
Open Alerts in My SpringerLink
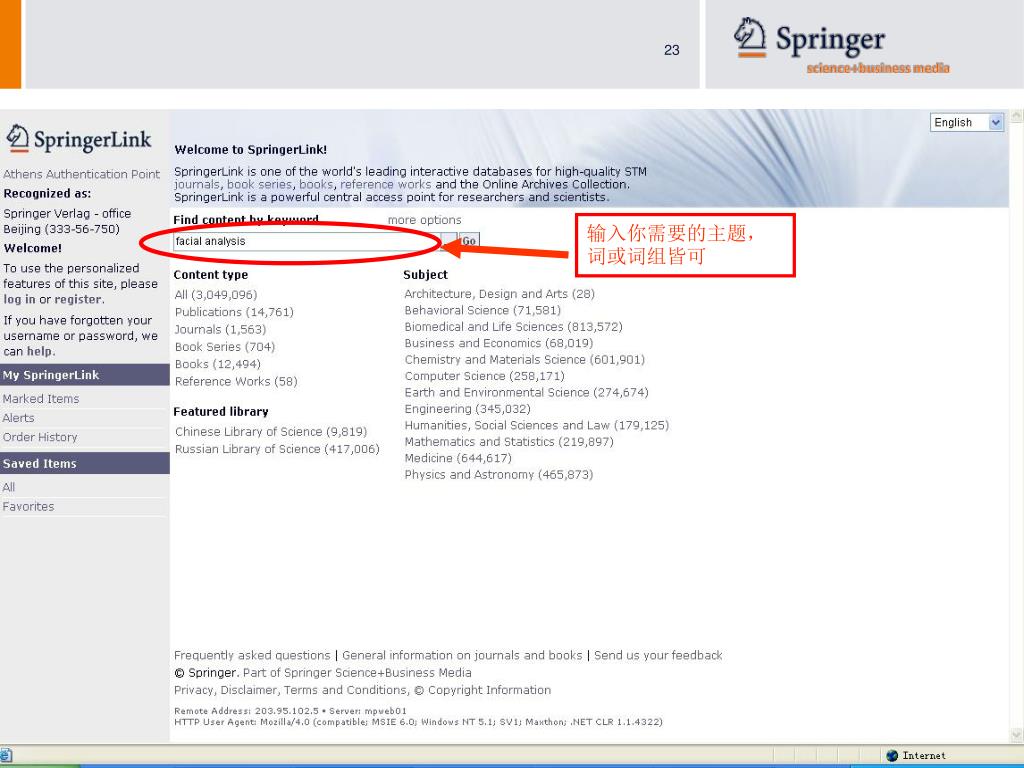pos(18,418)
